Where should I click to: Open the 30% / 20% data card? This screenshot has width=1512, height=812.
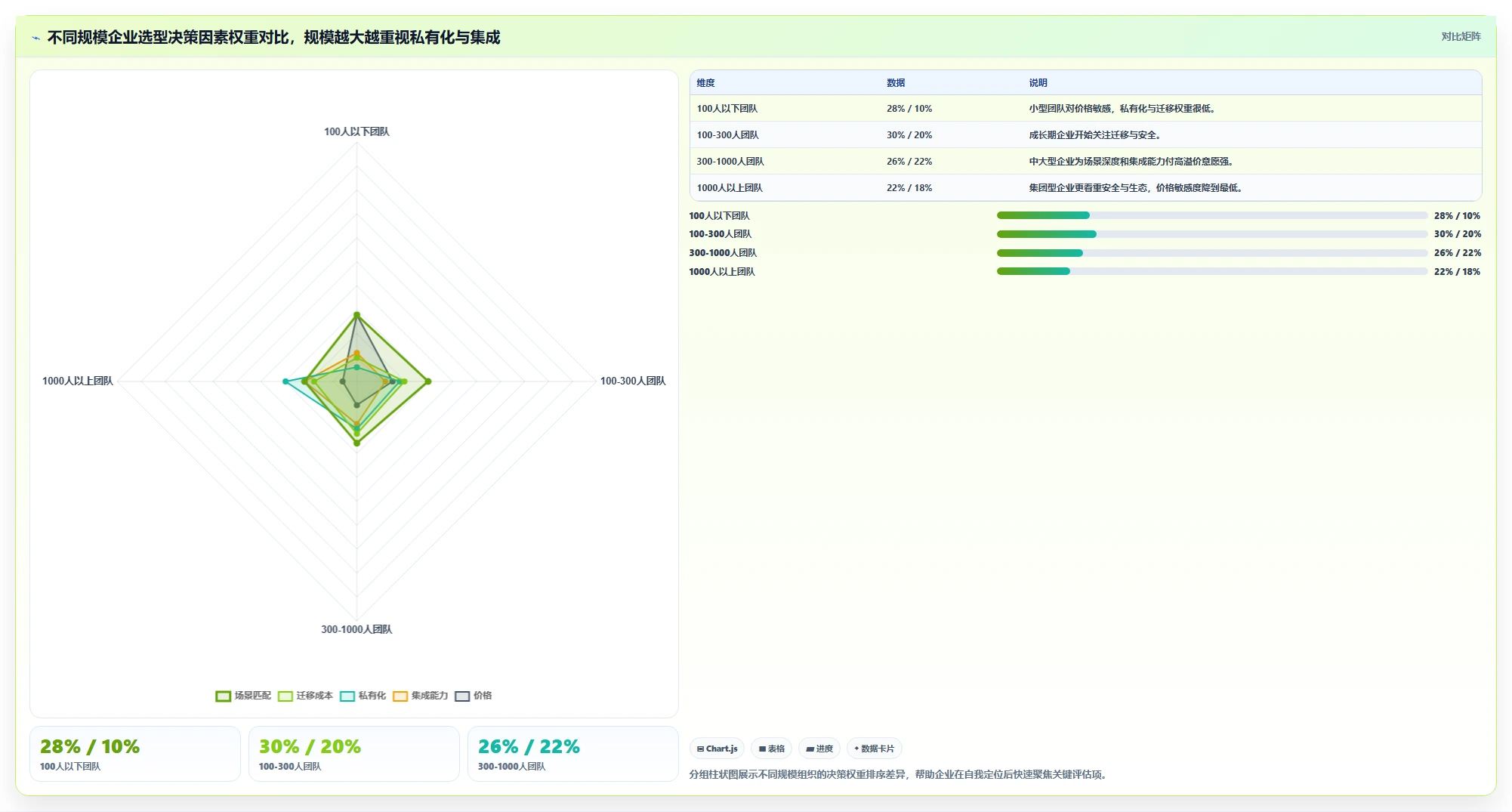click(354, 754)
